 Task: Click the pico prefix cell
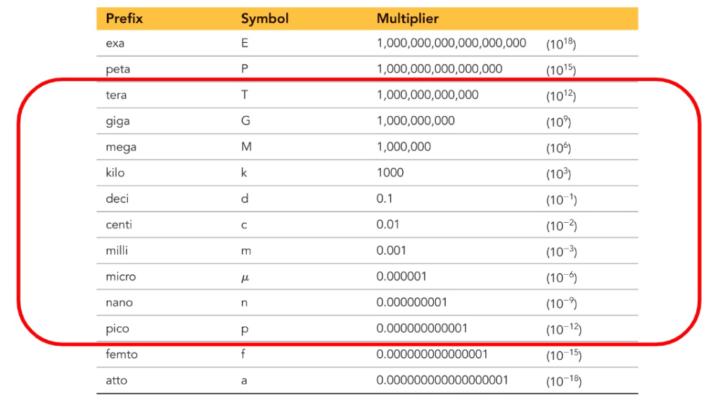coord(115,328)
